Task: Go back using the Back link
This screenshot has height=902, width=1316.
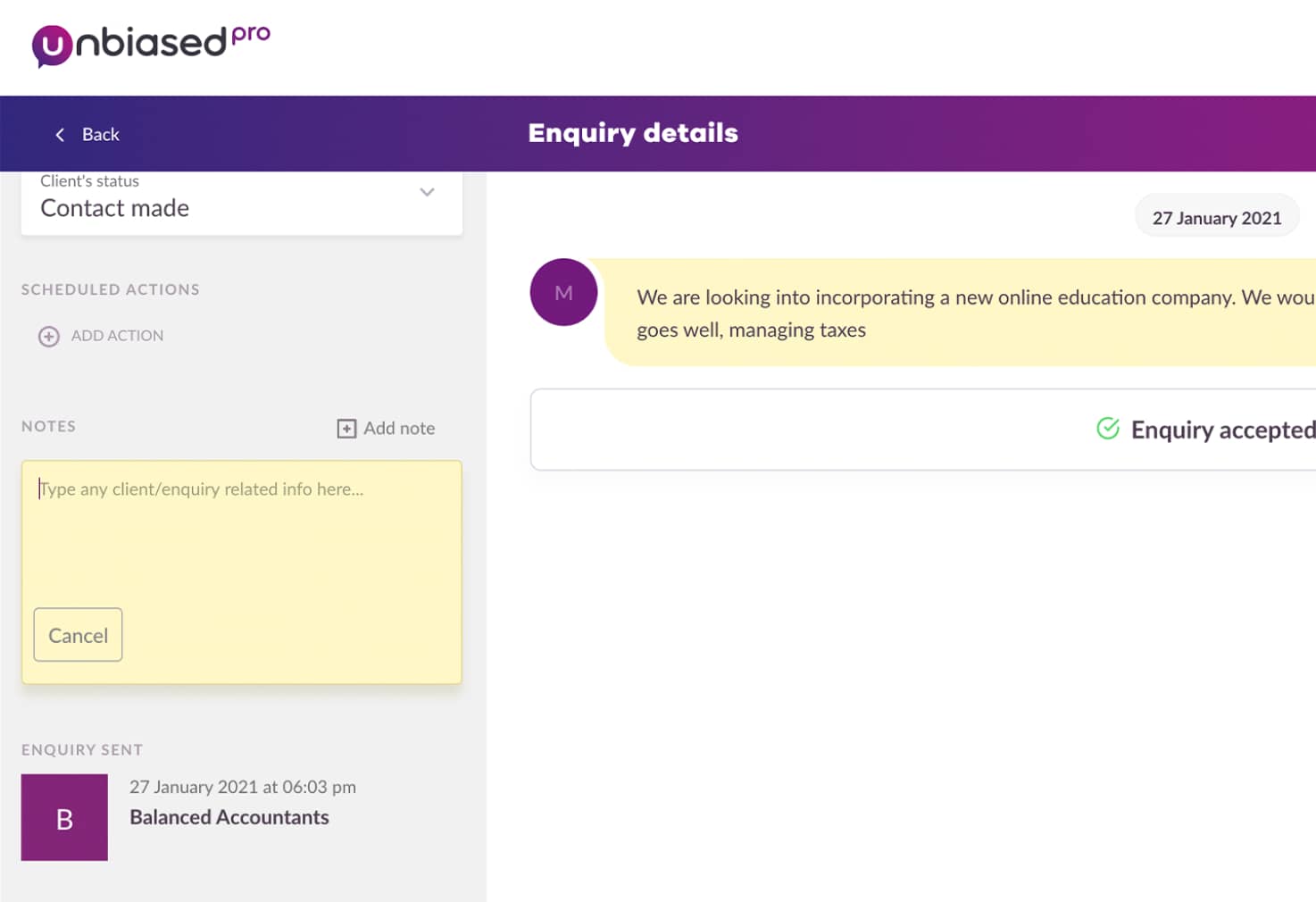Action: 87,135
